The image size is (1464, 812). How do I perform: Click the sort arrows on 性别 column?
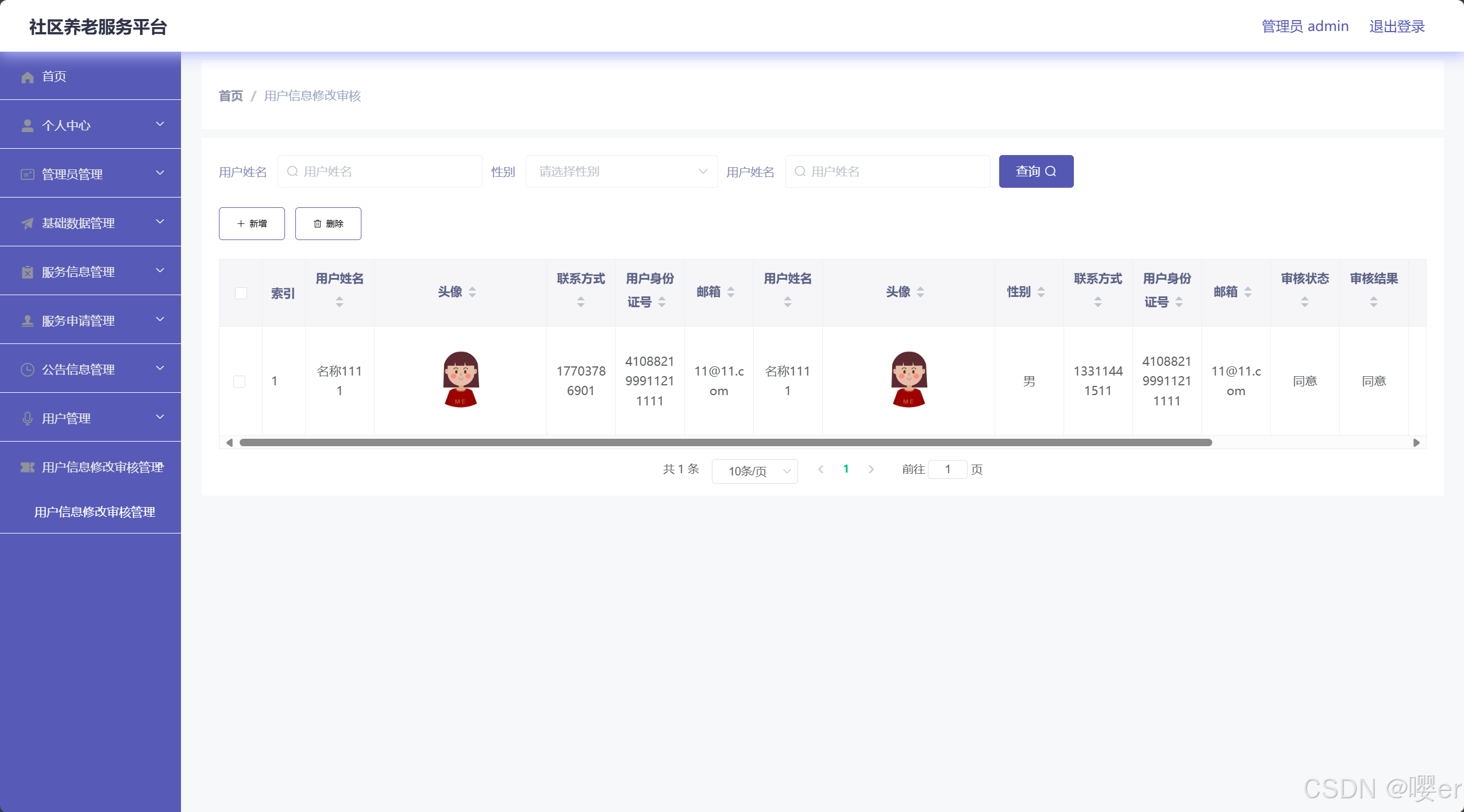coord(1041,292)
